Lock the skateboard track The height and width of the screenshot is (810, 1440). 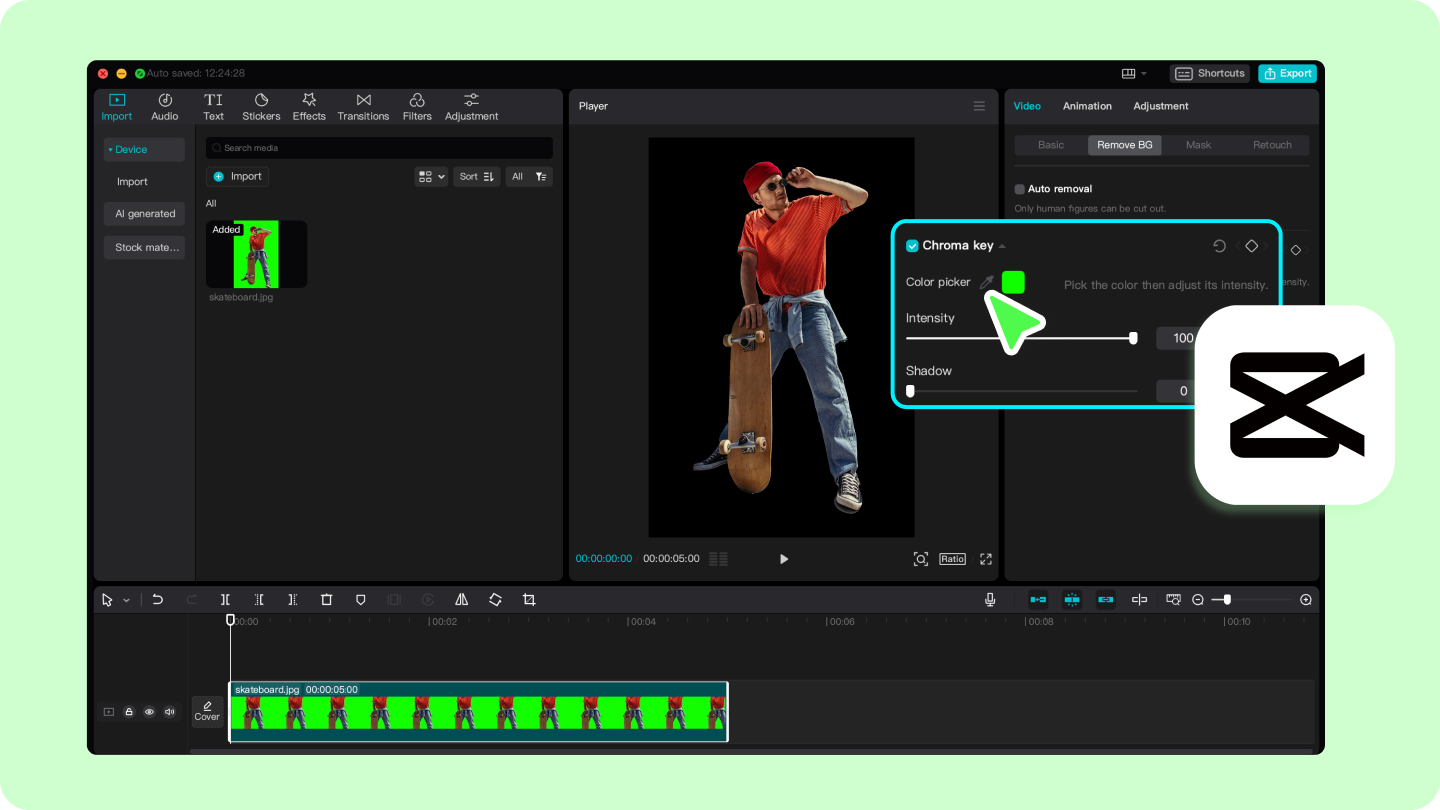(x=129, y=711)
